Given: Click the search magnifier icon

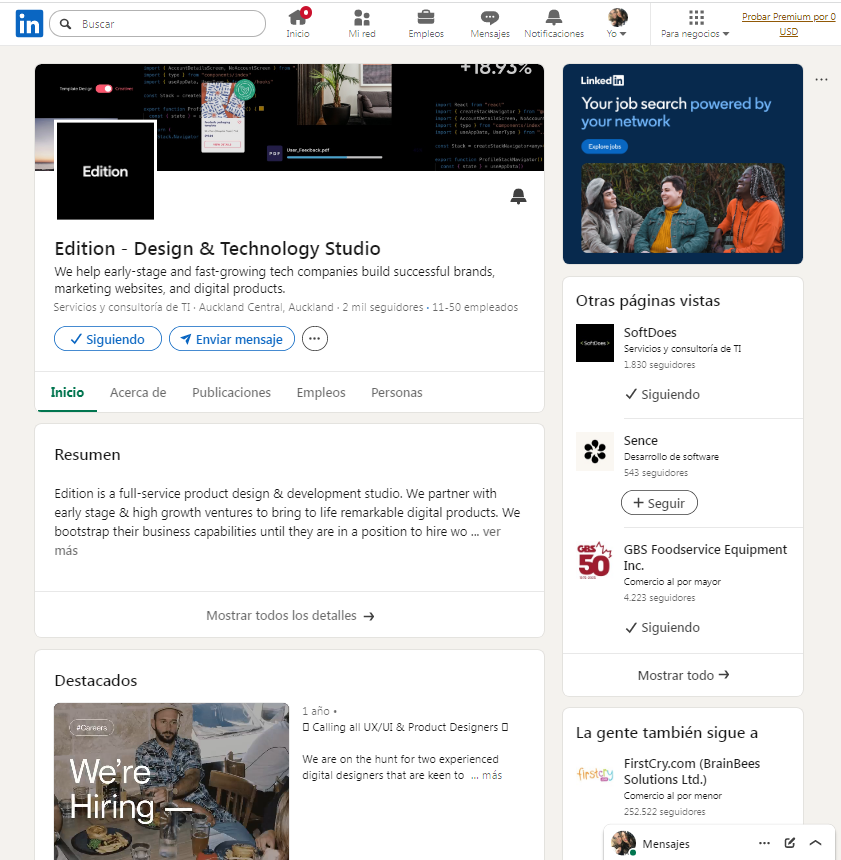Looking at the screenshot, I should 65,24.
